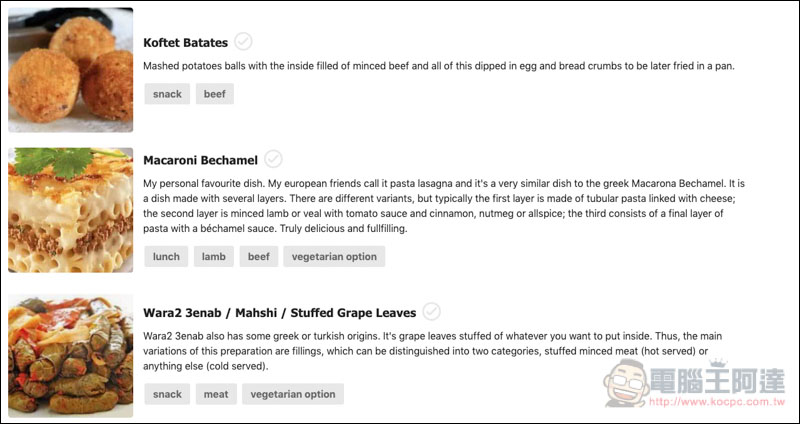Image resolution: width=800 pixels, height=424 pixels.
Task: Select the lamb tag
Action: pos(214,257)
